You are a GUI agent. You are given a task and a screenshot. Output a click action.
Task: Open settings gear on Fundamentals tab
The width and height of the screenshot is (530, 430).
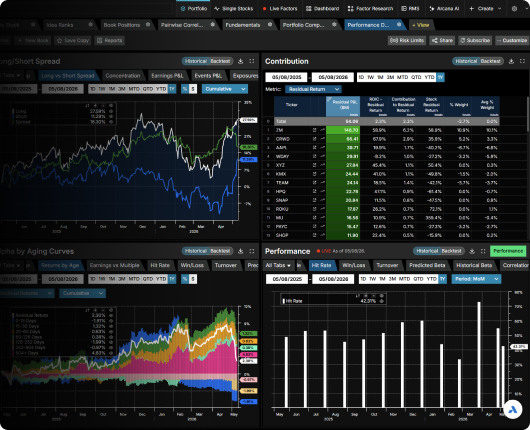click(270, 25)
